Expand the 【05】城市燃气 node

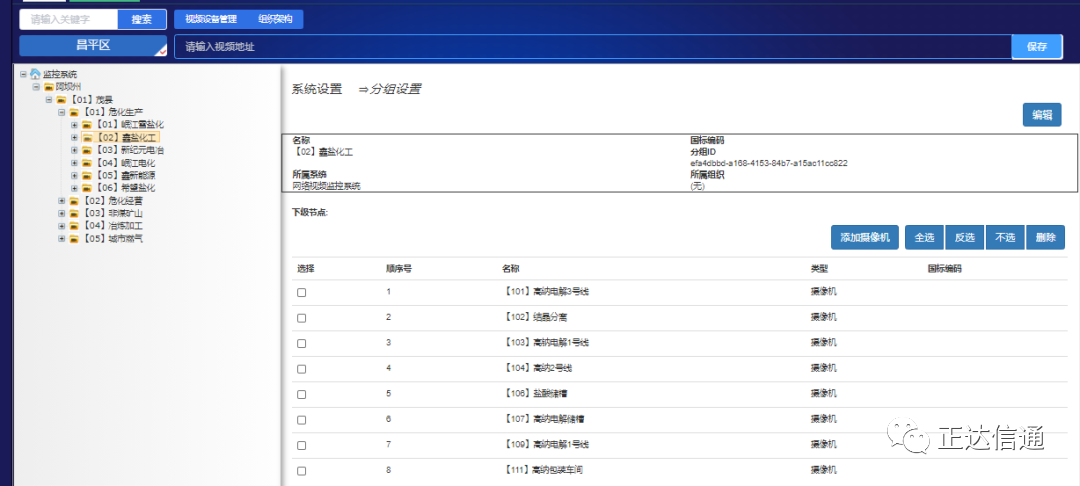[x=61, y=239]
